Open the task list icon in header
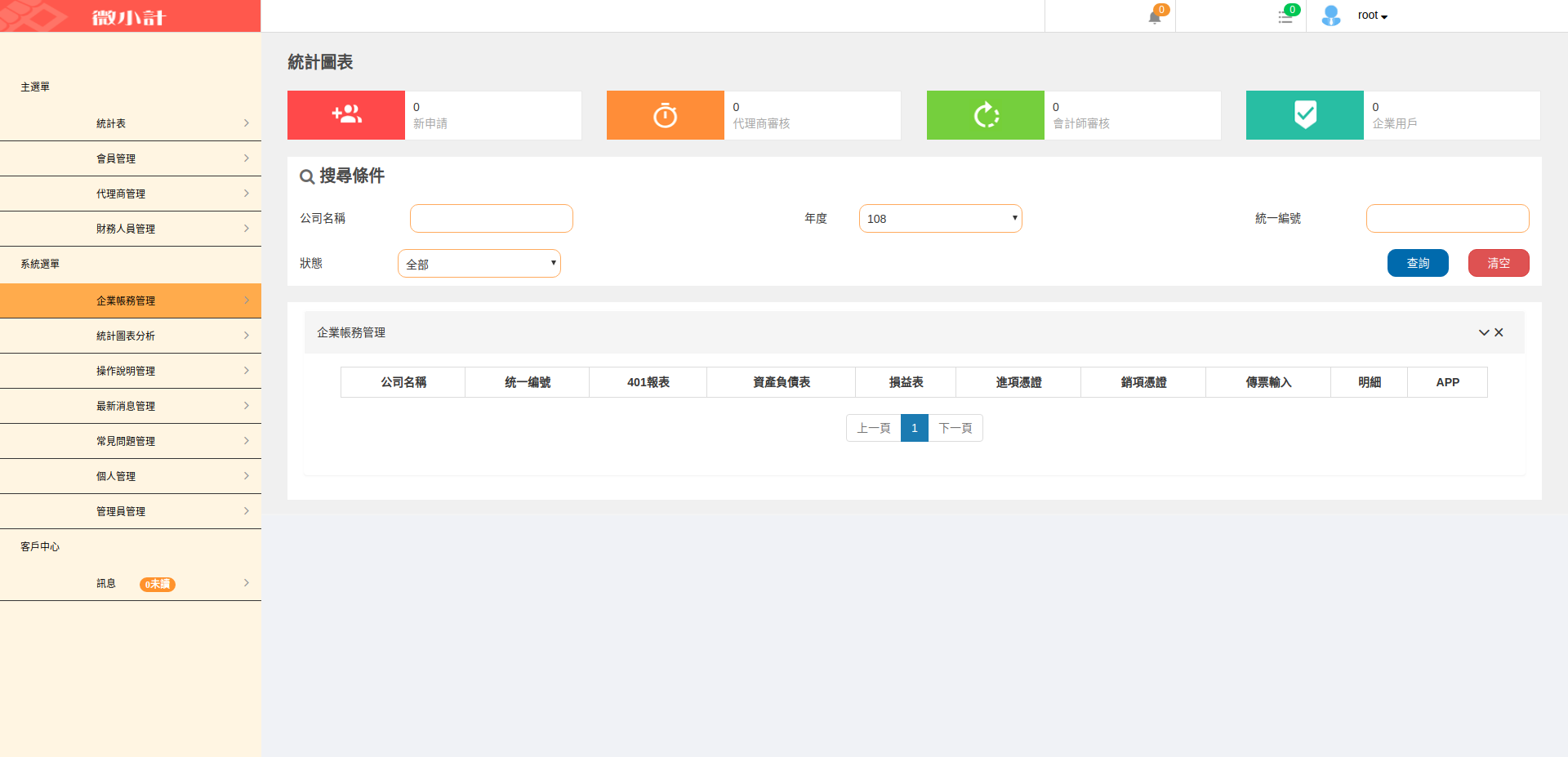The height and width of the screenshot is (757, 1568). pyautogui.click(x=1285, y=17)
